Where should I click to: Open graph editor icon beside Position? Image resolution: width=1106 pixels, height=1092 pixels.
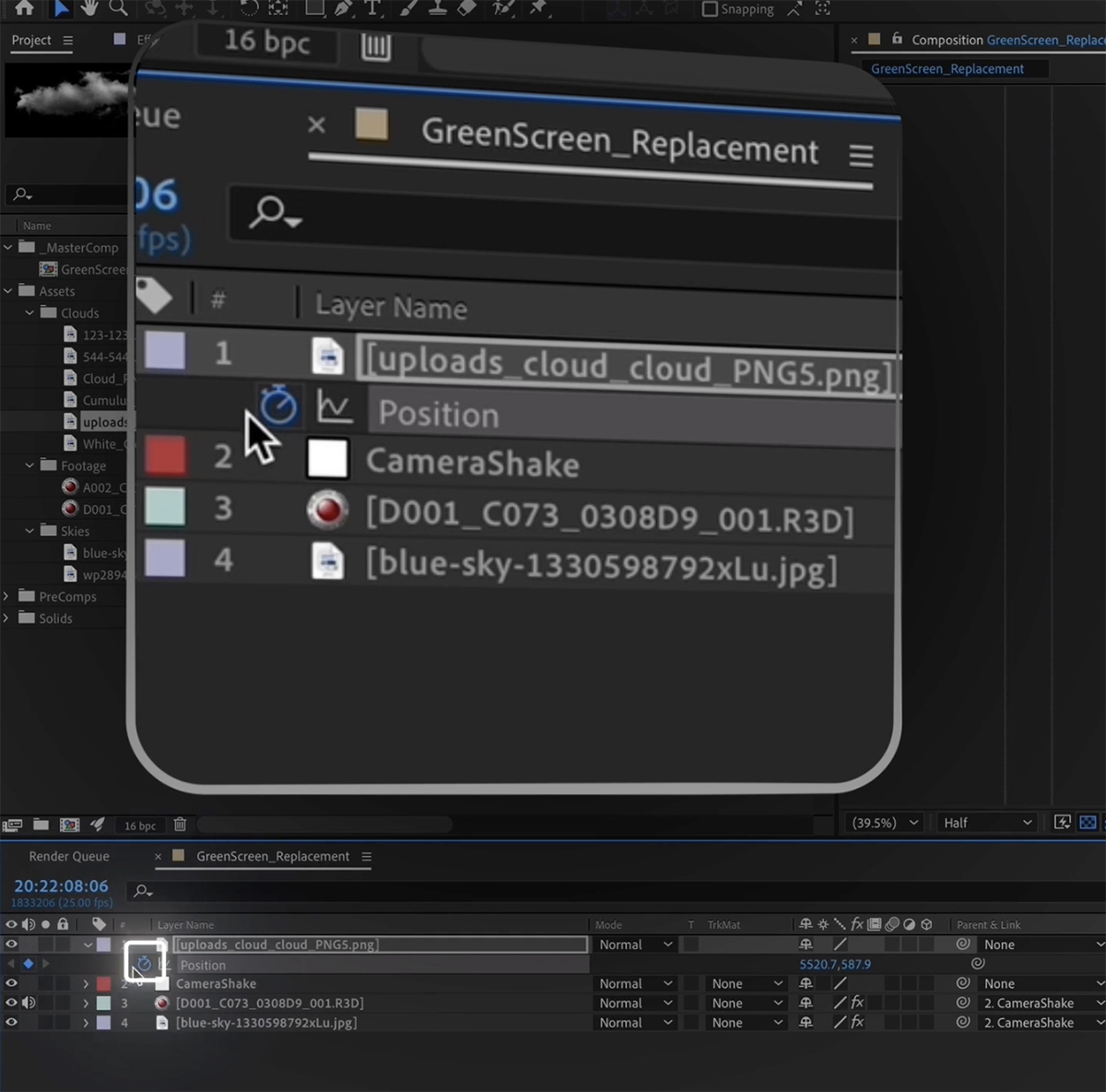click(164, 964)
